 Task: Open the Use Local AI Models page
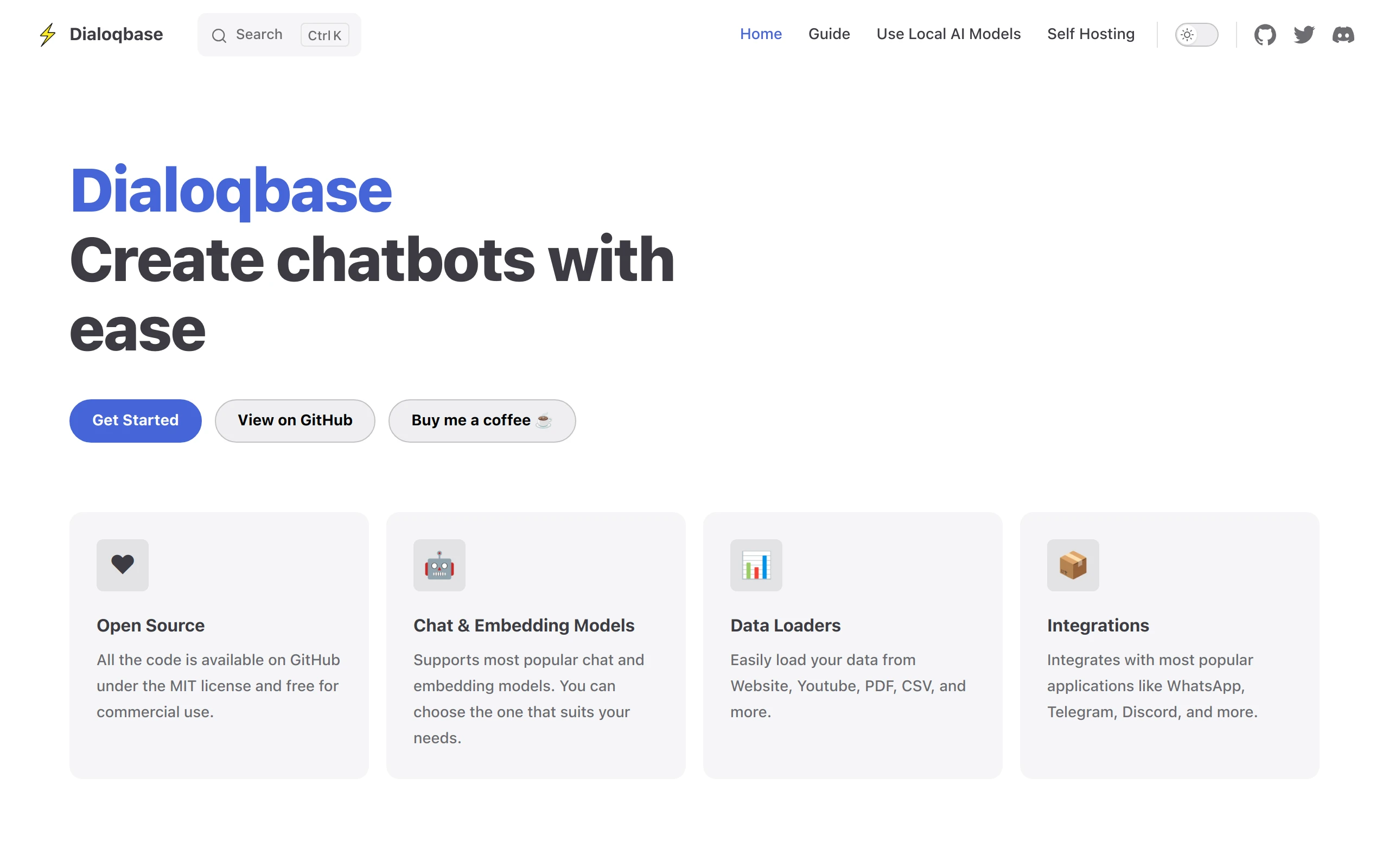pyautogui.click(x=948, y=34)
